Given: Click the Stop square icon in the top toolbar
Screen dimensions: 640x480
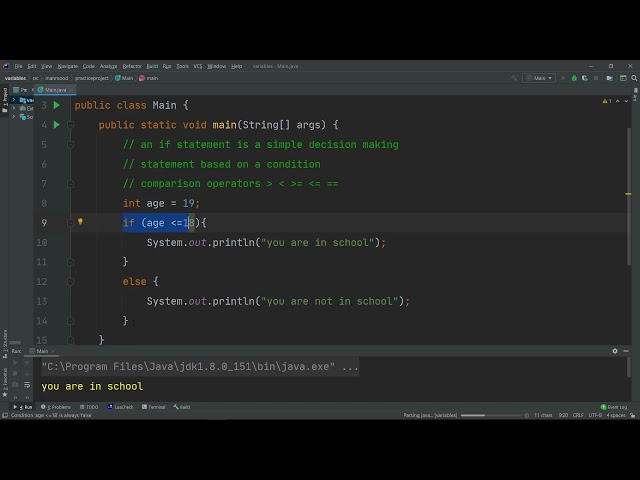Looking at the screenshot, I should pyautogui.click(x=596, y=78).
